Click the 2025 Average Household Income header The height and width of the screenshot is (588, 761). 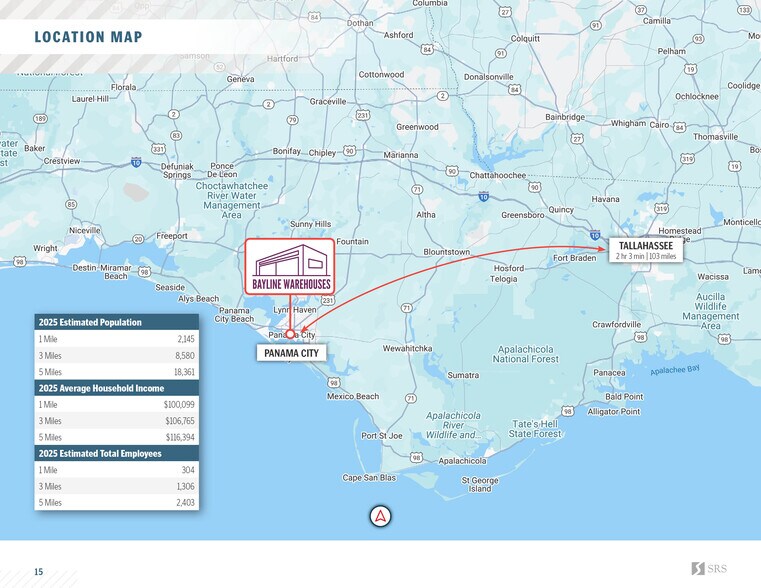coord(116,388)
